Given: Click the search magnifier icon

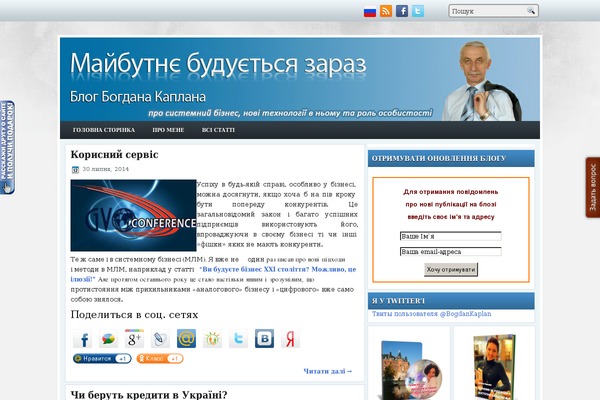Looking at the screenshot, I should pos(531,11).
